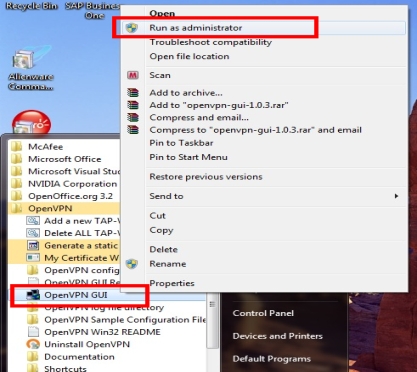Viewport: 417px width, 372px height.
Task: Expand the Send to submenu
Action: point(264,196)
